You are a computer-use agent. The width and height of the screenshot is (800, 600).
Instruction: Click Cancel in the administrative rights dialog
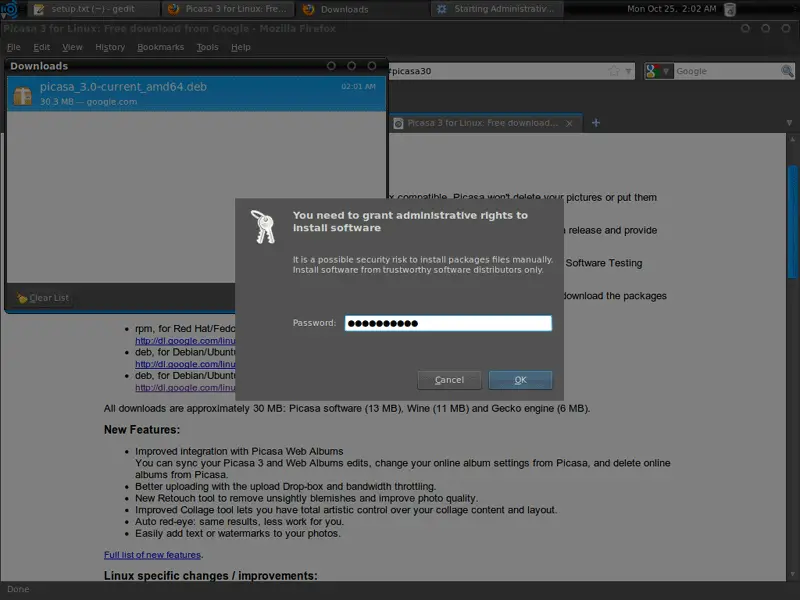449,380
